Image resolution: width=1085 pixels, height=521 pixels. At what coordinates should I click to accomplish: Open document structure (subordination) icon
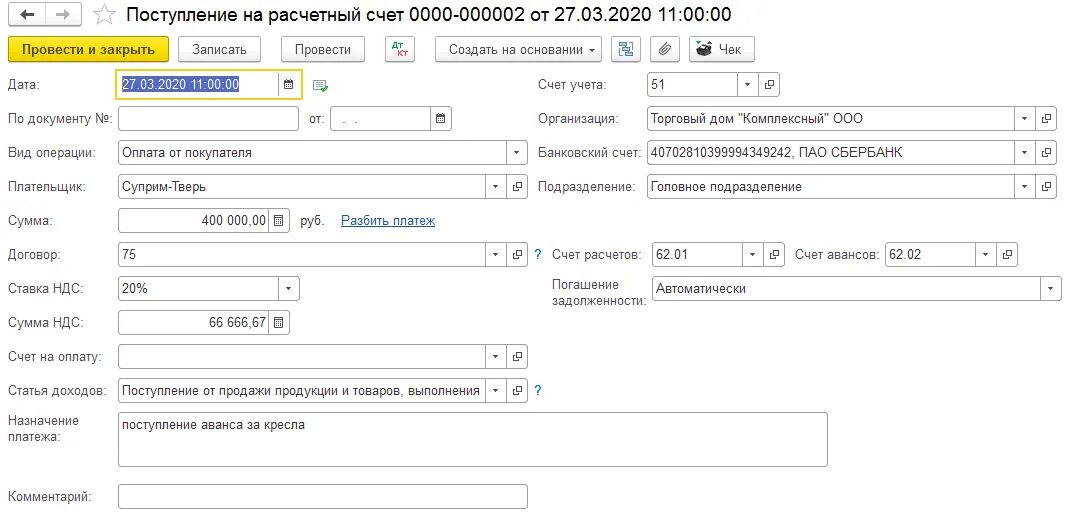(x=626, y=49)
